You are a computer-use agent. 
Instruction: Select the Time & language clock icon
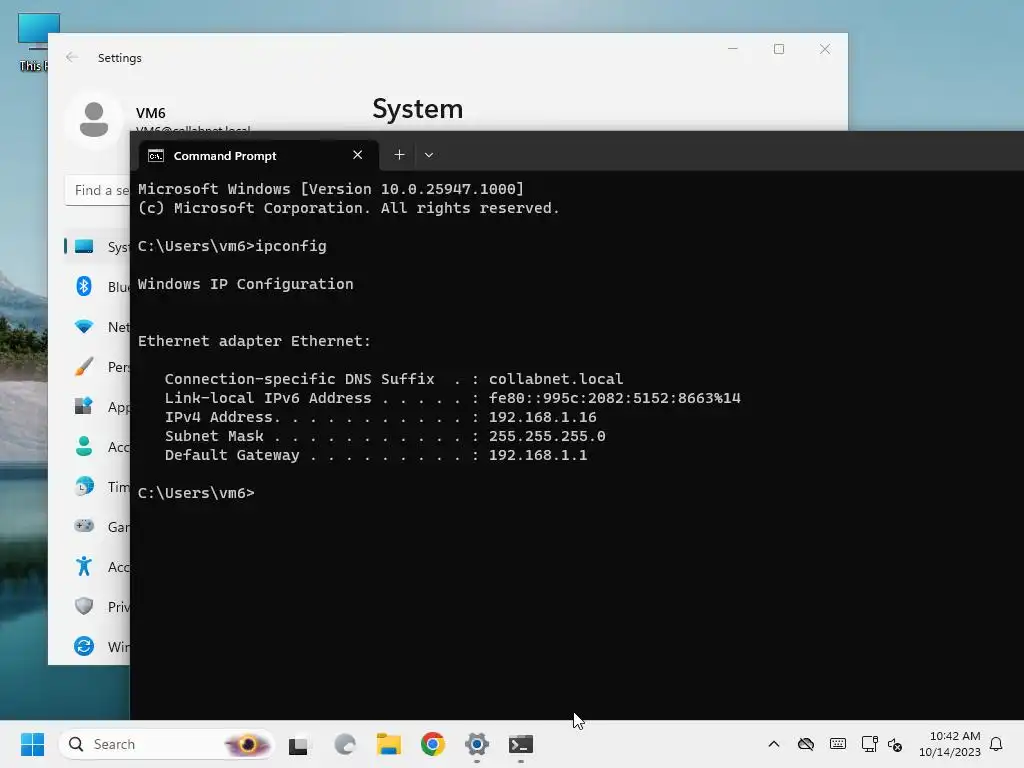tap(84, 487)
